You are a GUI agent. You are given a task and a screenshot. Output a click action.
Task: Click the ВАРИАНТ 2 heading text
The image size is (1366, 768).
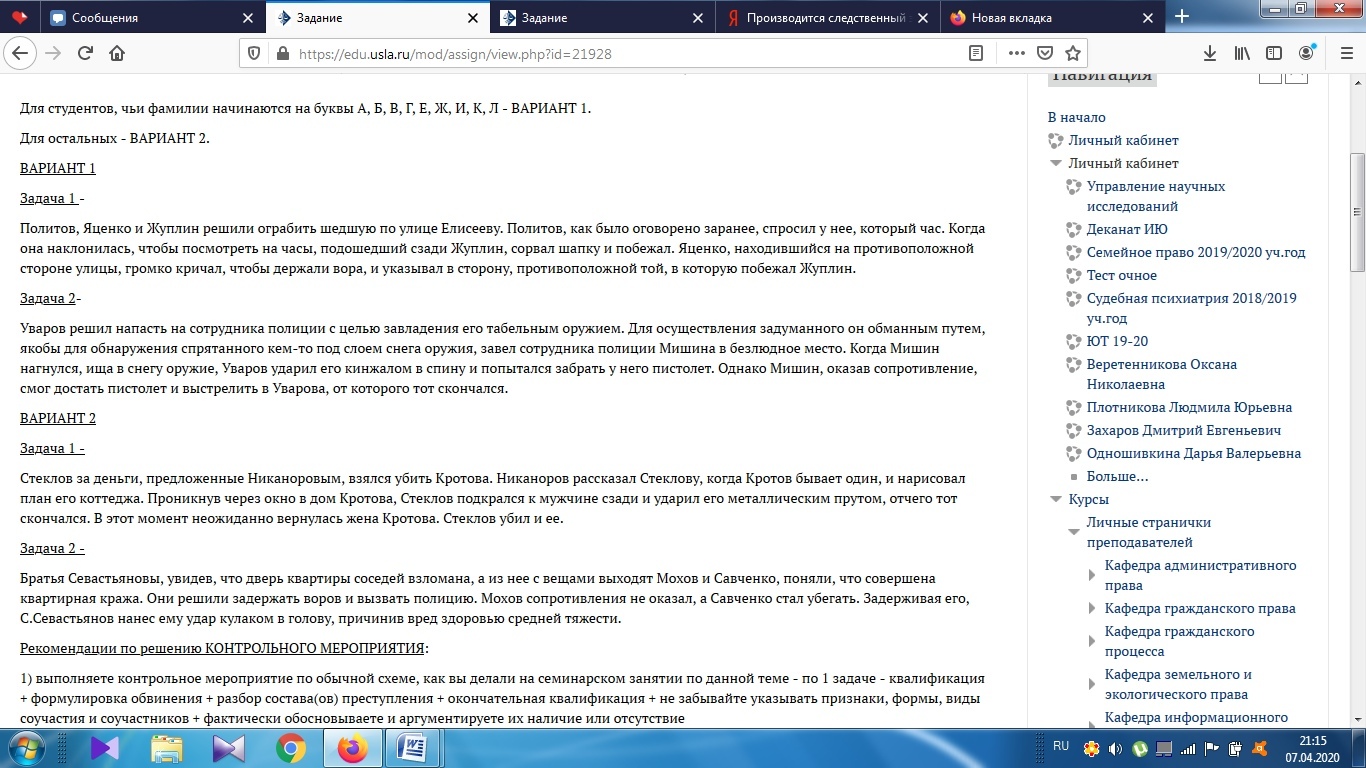click(58, 418)
